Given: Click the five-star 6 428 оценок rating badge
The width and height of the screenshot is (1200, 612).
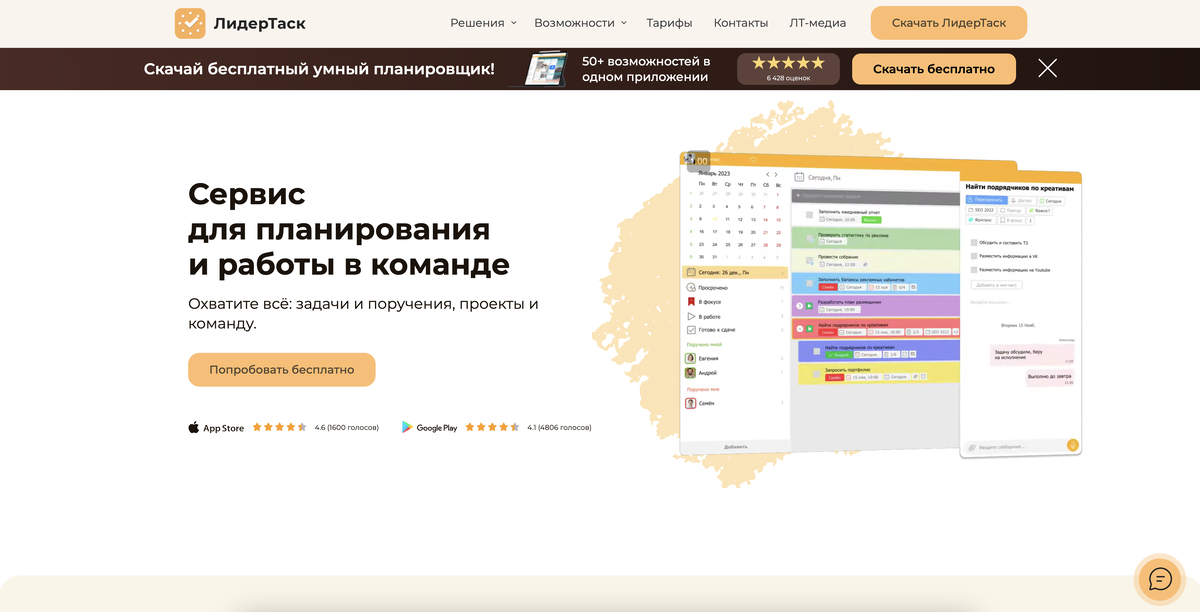Looking at the screenshot, I should coord(788,68).
